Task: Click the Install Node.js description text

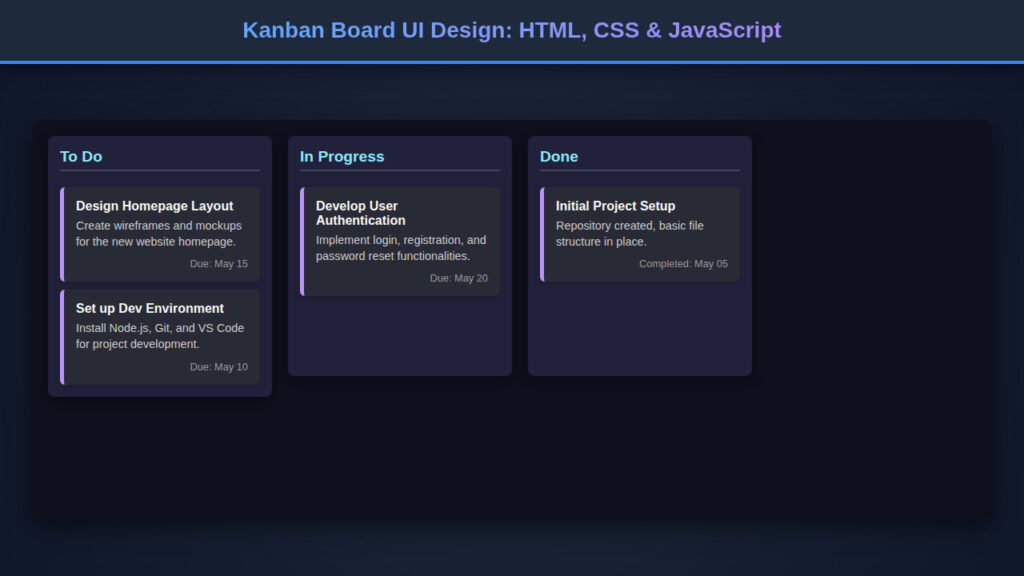Action: click(156, 335)
